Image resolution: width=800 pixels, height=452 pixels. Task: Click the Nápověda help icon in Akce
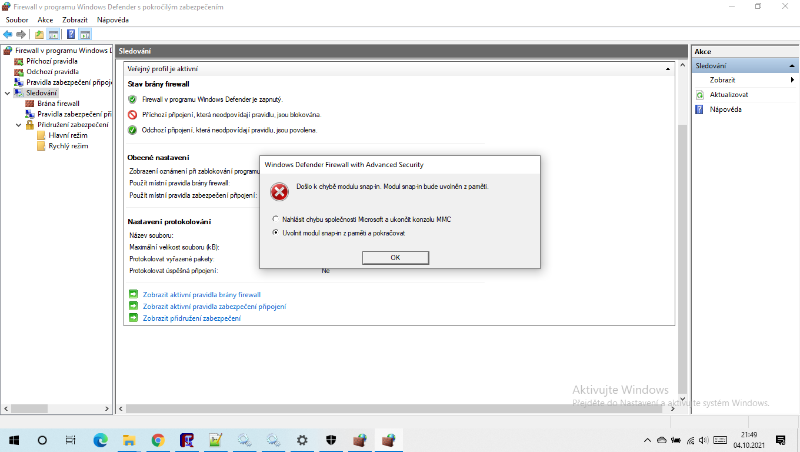699,109
